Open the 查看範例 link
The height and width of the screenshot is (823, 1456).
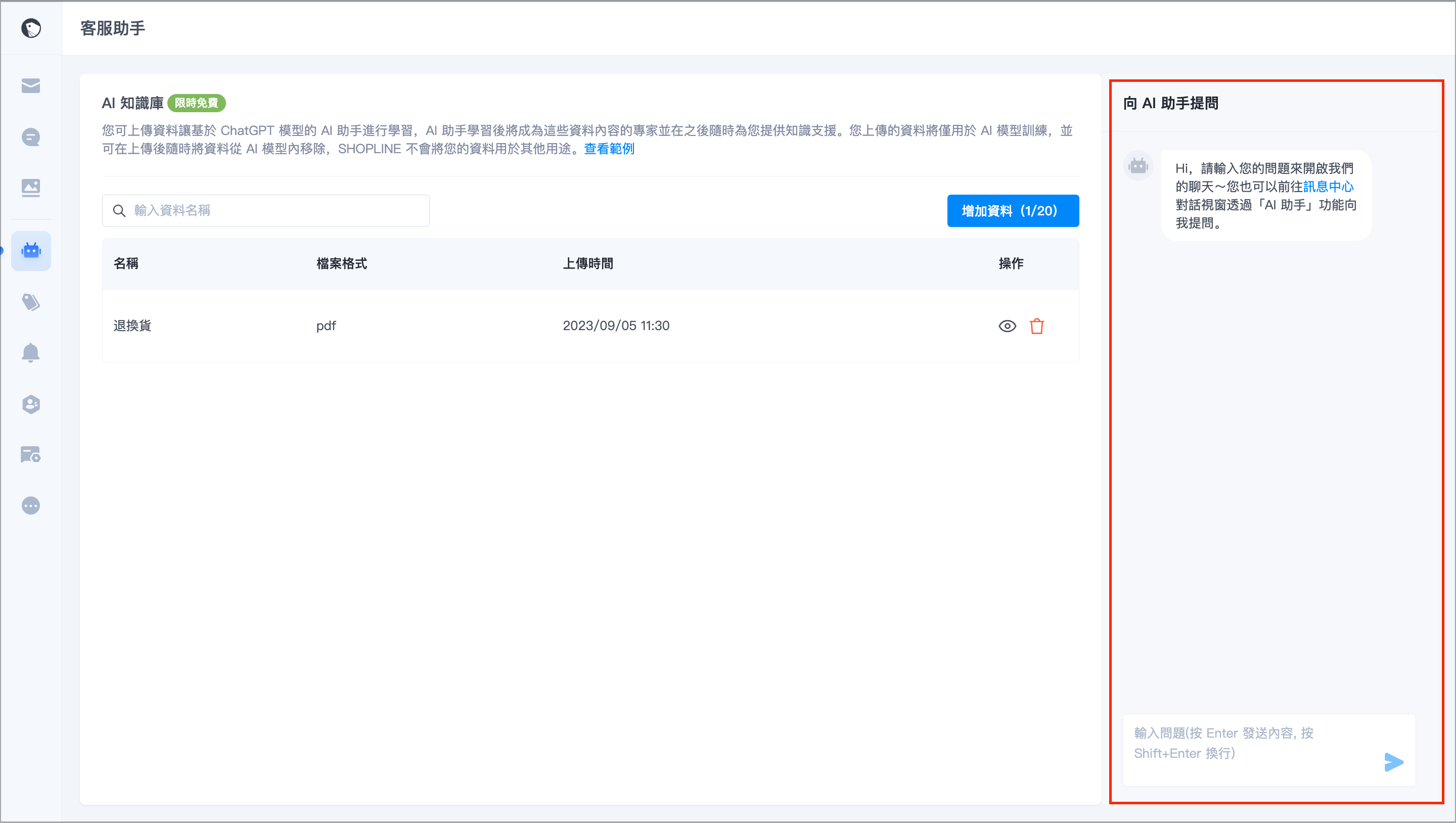609,149
